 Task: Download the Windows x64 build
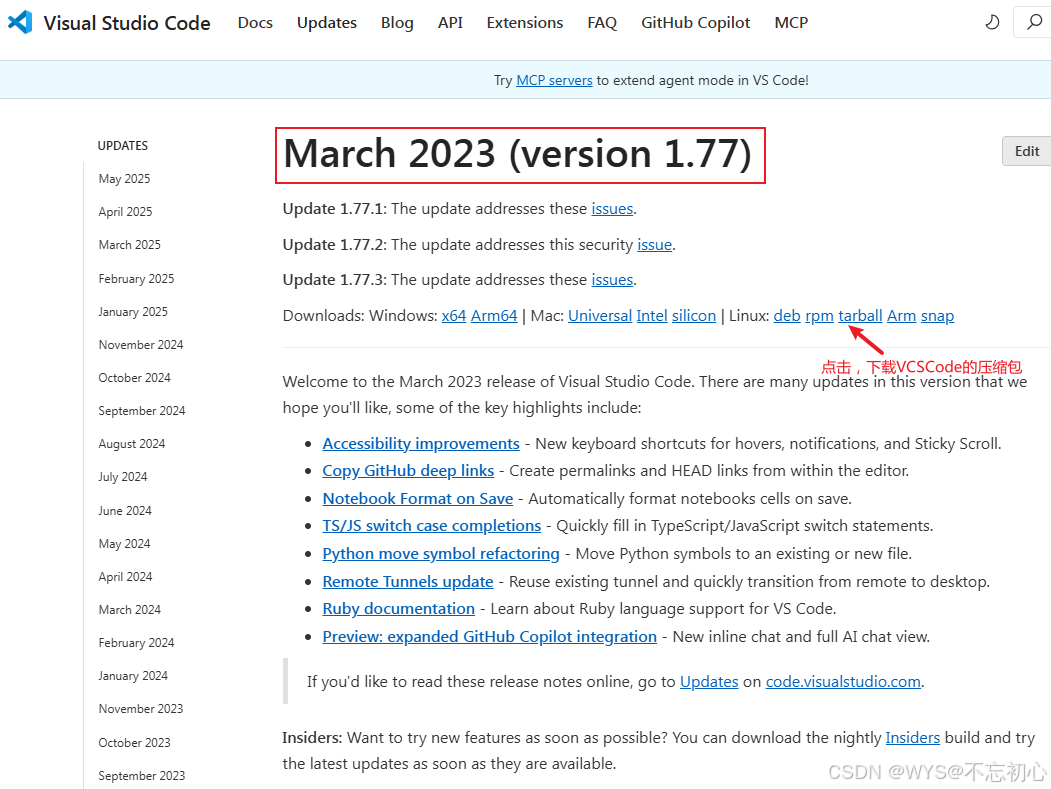pyautogui.click(x=454, y=316)
